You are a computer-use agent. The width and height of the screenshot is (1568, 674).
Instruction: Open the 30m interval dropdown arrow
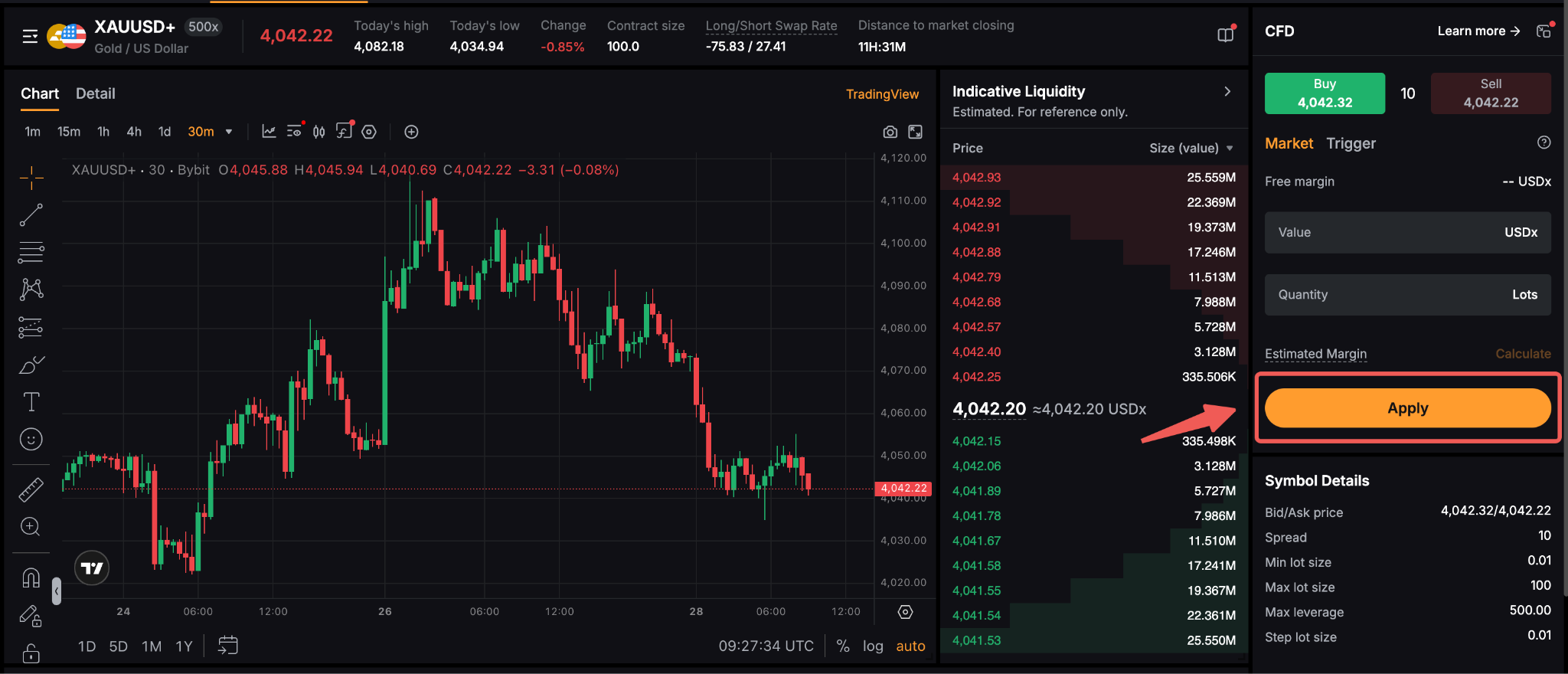(229, 132)
